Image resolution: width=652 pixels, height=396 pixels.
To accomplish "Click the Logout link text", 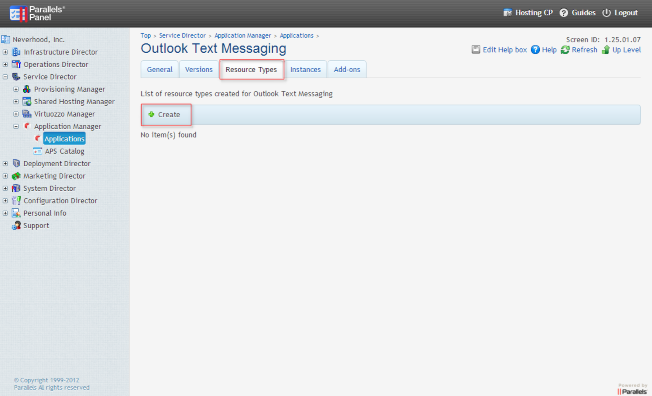I will [x=626, y=13].
